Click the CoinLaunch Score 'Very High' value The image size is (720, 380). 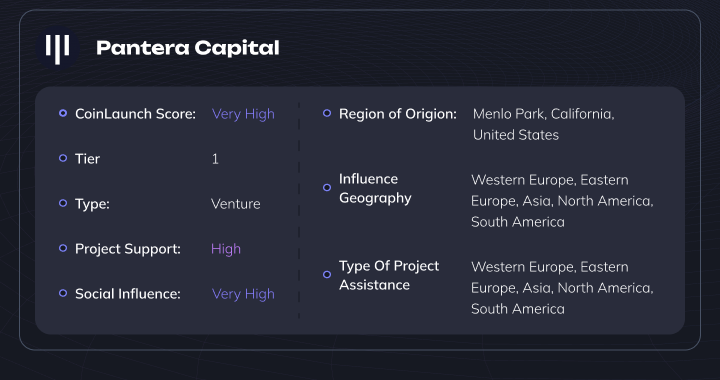tap(243, 114)
